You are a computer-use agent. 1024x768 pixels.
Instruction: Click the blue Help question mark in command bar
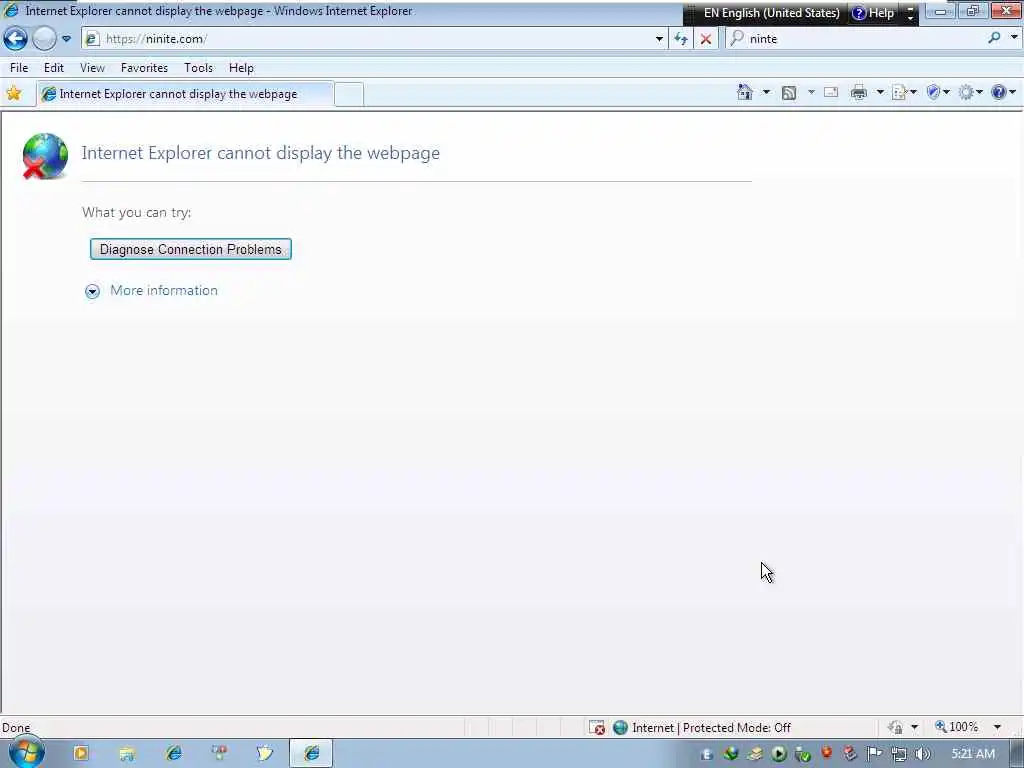(x=1003, y=93)
